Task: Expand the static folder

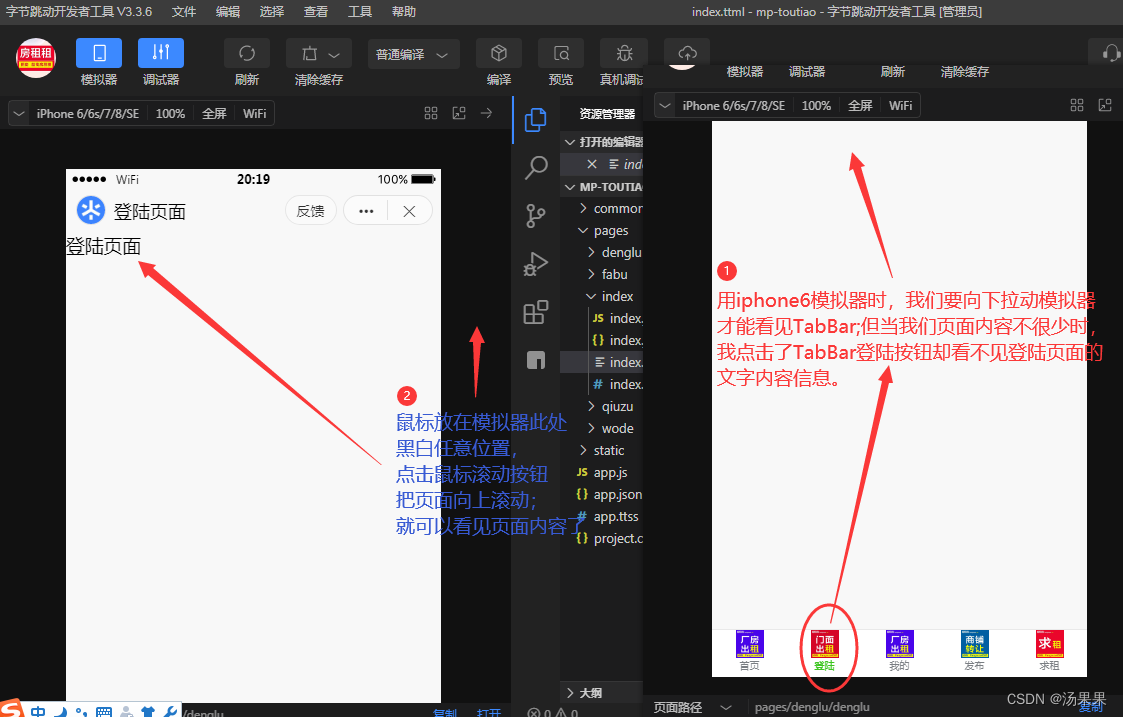Action: (601, 451)
